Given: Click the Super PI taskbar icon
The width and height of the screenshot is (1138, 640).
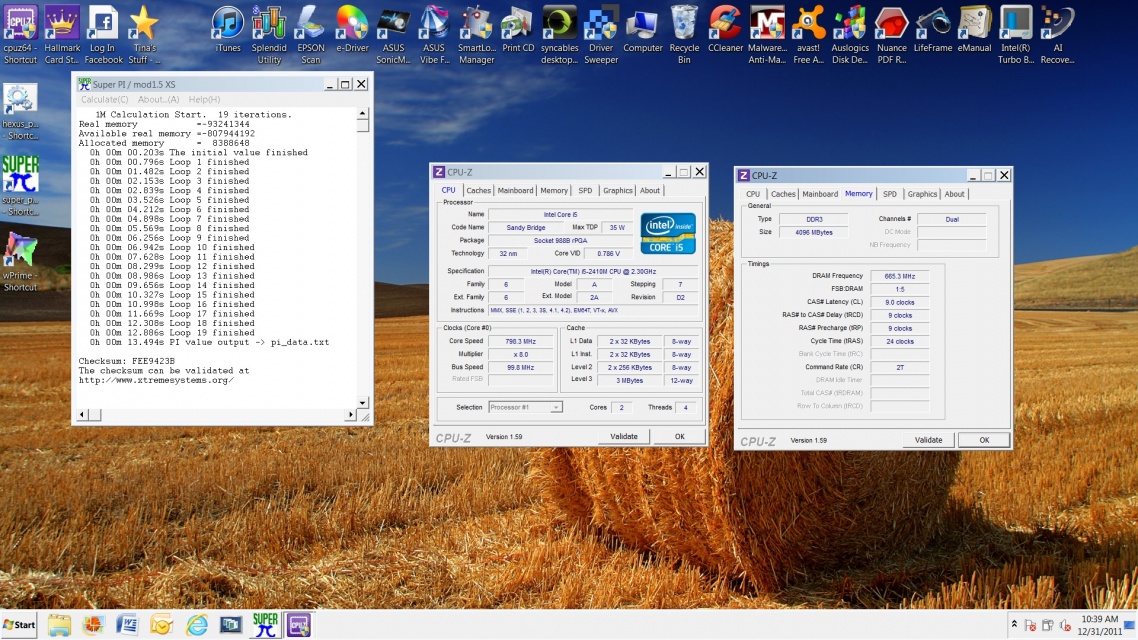Looking at the screenshot, I should point(265,625).
